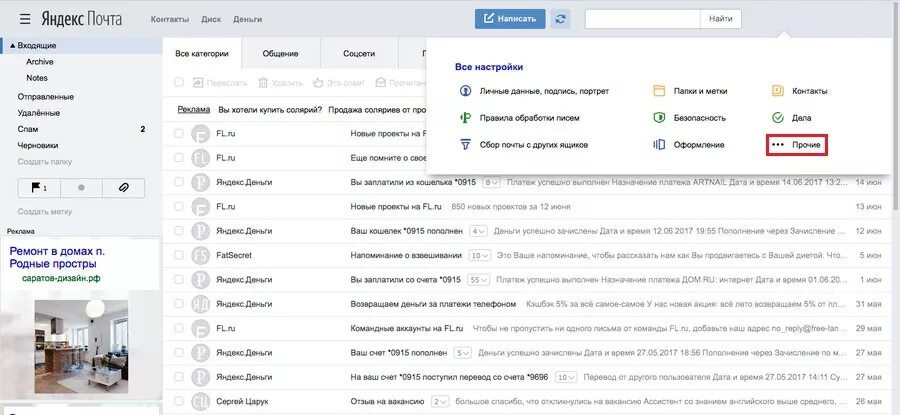The image size is (900, 415).
Task: Expand thread count 5 on Ваш счет message
Action: (463, 353)
